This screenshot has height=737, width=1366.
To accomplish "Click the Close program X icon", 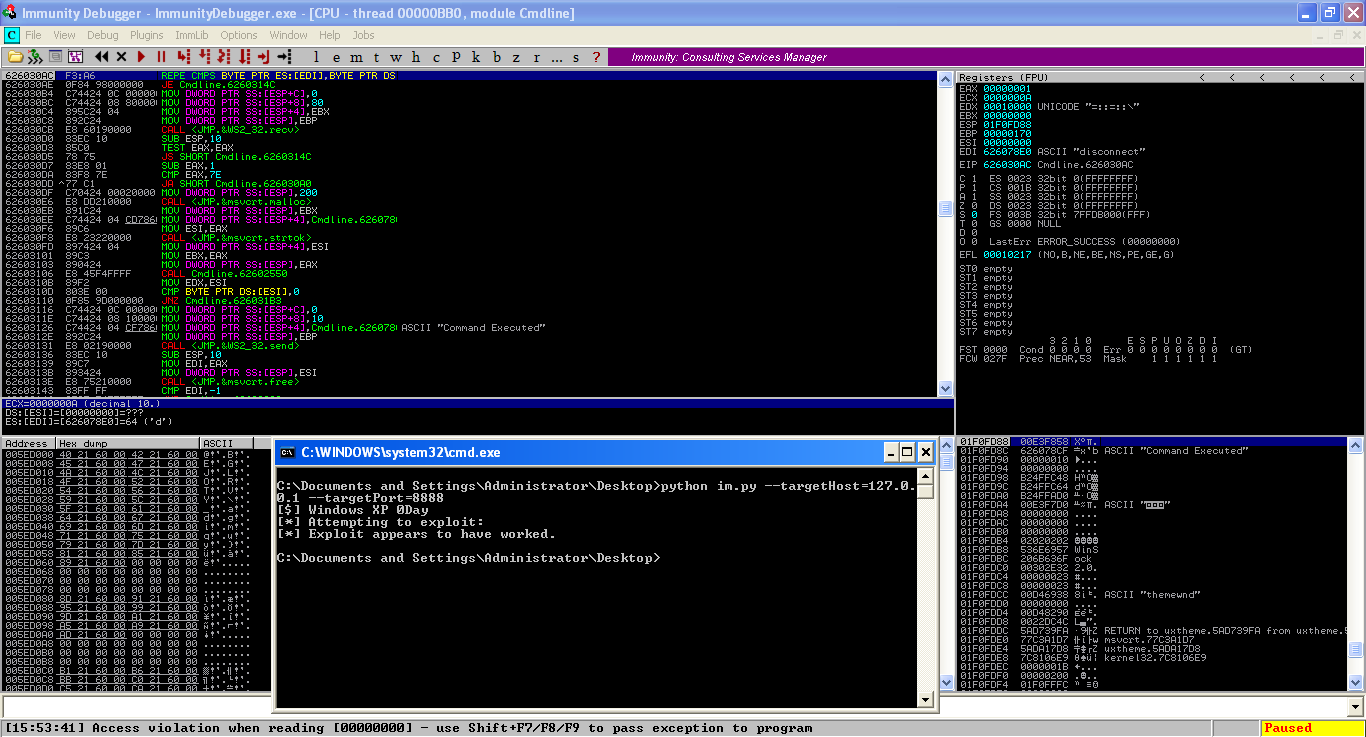I will pos(121,57).
